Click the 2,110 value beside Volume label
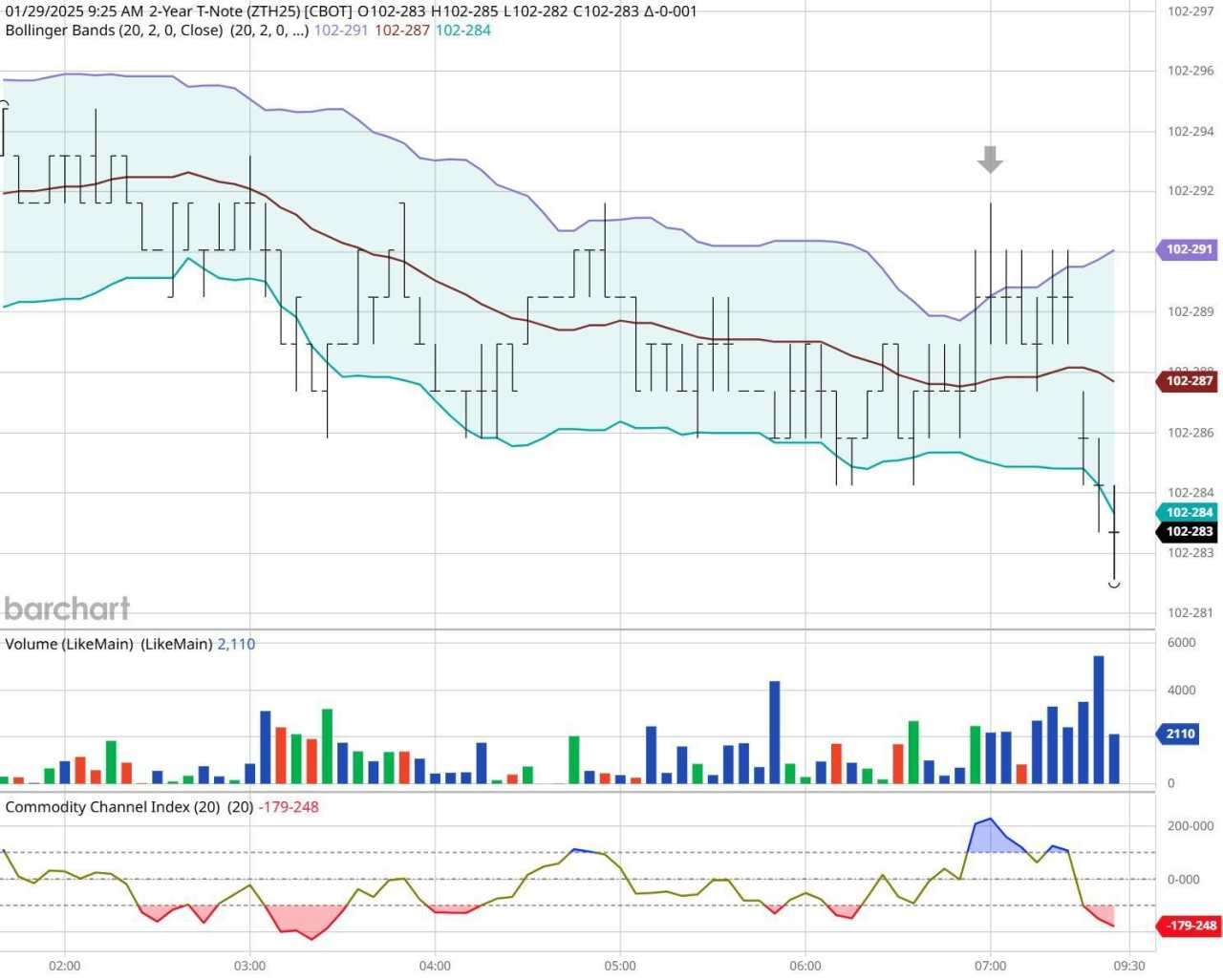 tap(236, 645)
